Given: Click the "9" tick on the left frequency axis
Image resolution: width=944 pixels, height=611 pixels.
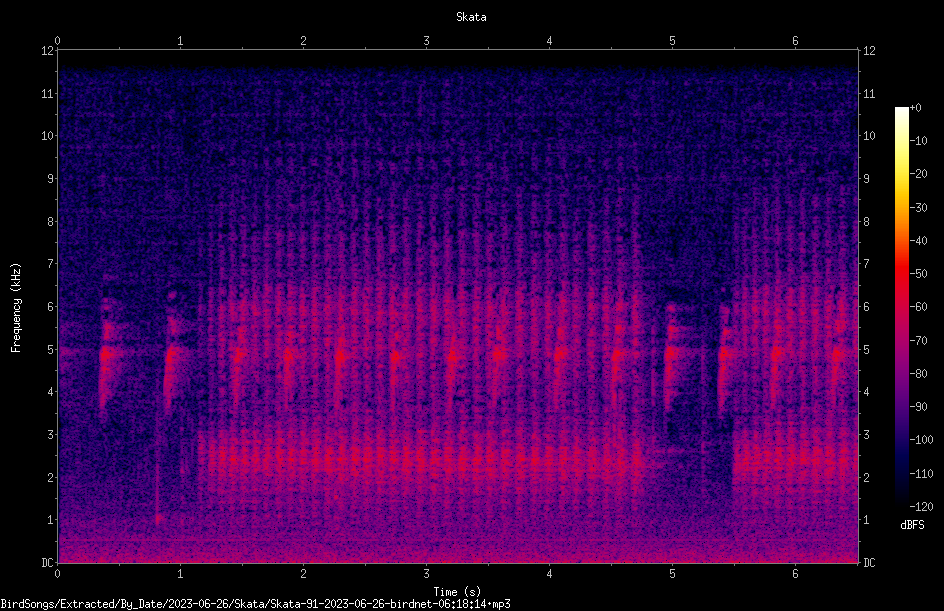Looking at the screenshot, I should tap(51, 179).
